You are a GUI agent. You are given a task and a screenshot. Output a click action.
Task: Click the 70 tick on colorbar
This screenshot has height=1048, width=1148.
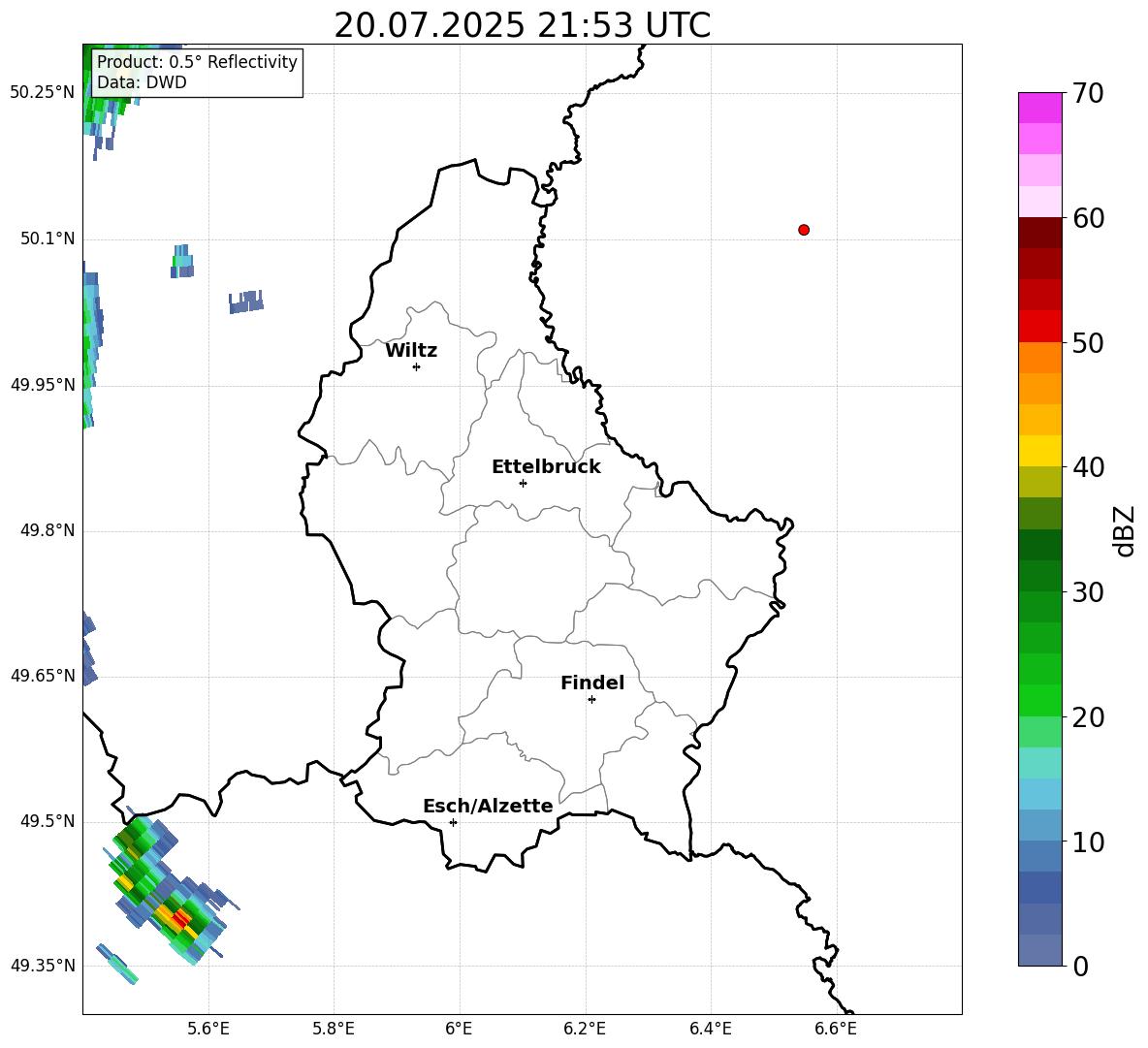click(1088, 94)
